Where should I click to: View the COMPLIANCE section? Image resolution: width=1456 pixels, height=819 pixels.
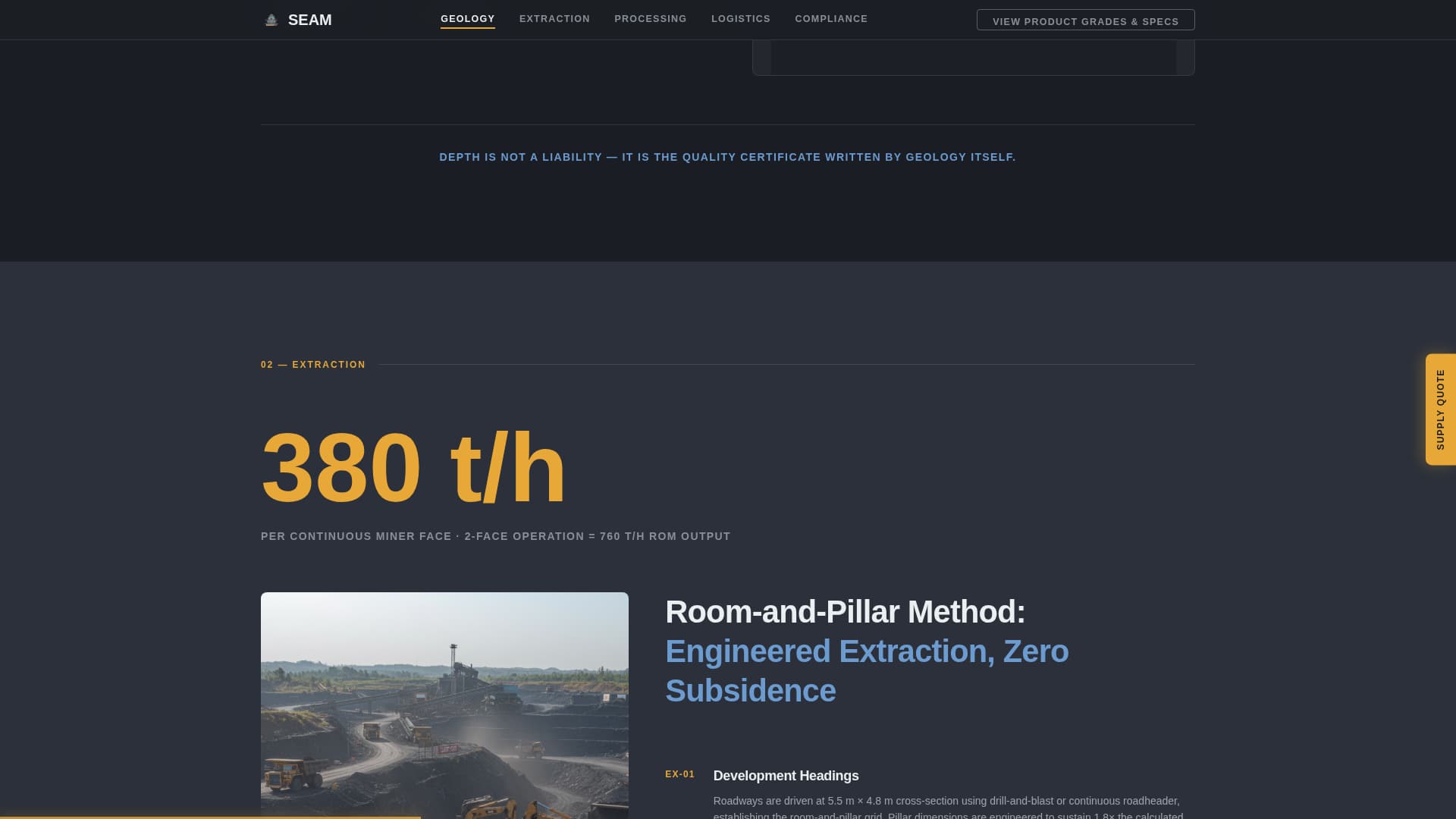(831, 18)
